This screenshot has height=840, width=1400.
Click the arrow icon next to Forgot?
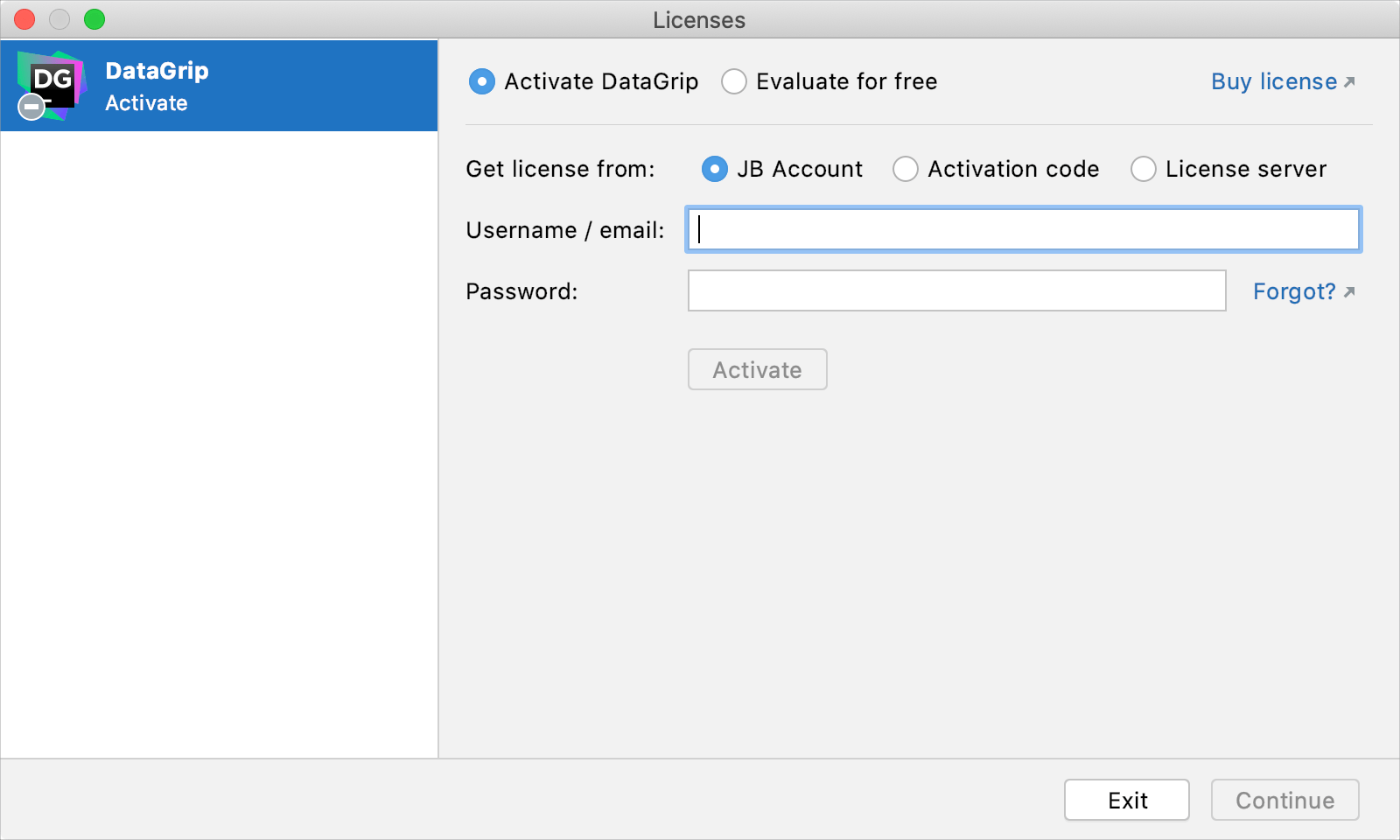[x=1348, y=290]
